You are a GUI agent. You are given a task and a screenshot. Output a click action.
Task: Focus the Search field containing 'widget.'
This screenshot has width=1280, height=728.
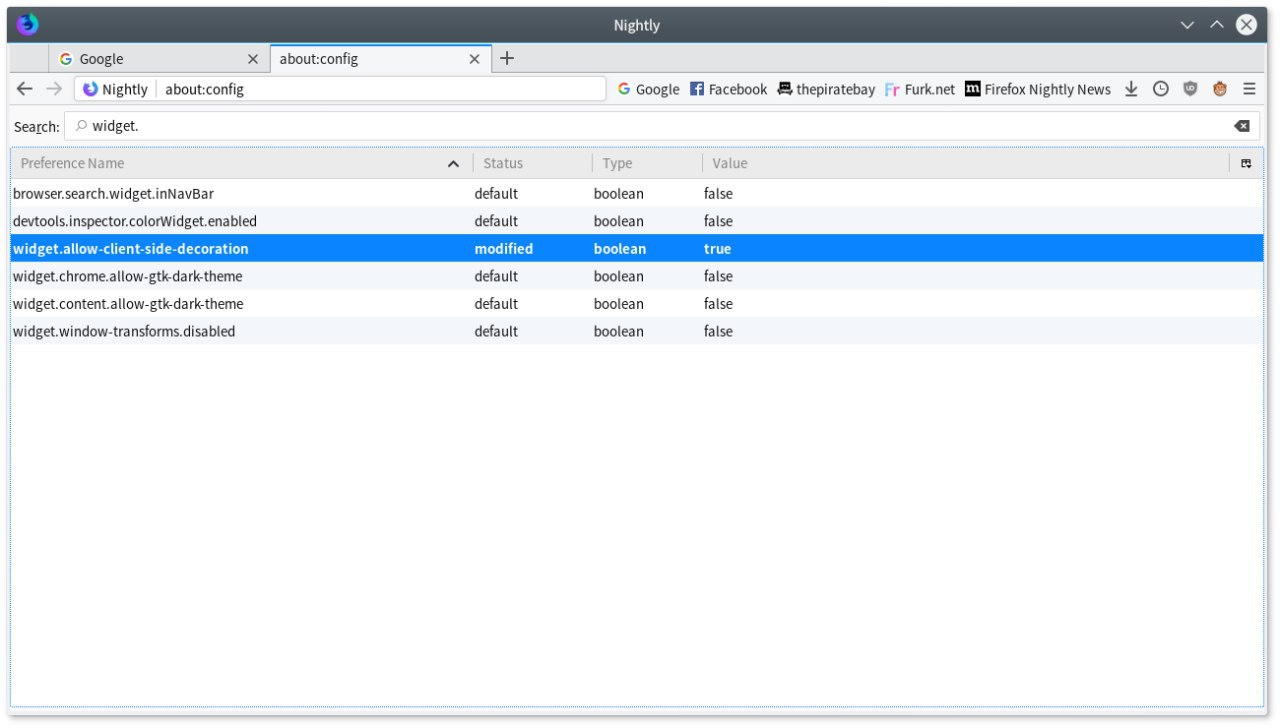click(x=660, y=126)
